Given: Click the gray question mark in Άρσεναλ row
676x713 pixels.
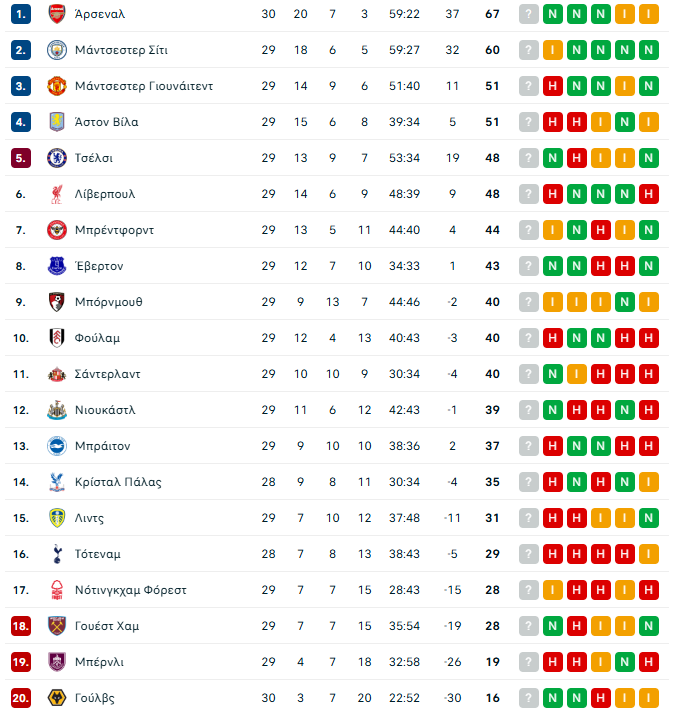Looking at the screenshot, I should [x=528, y=14].
